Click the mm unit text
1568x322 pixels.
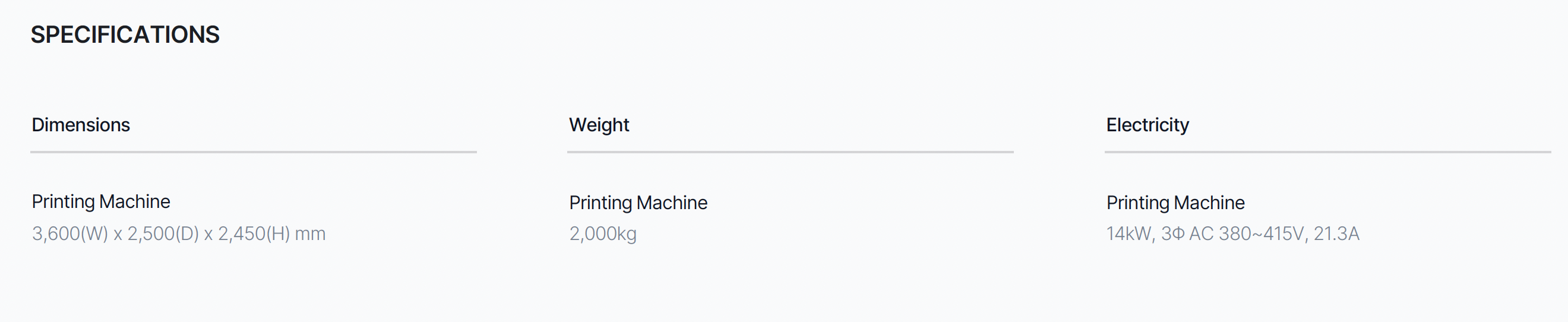coord(311,234)
